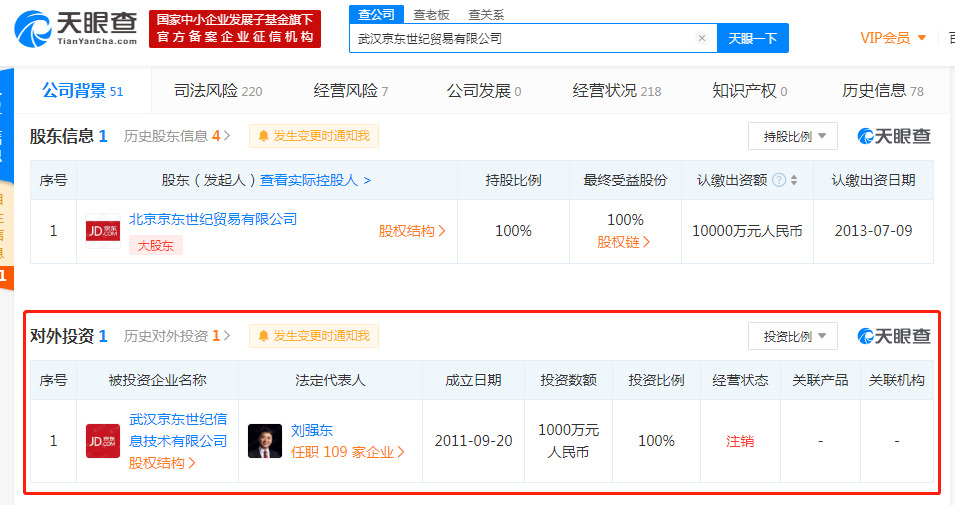Select the 查关系 search tab
The height and width of the screenshot is (505, 955).
pyautogui.click(x=486, y=14)
